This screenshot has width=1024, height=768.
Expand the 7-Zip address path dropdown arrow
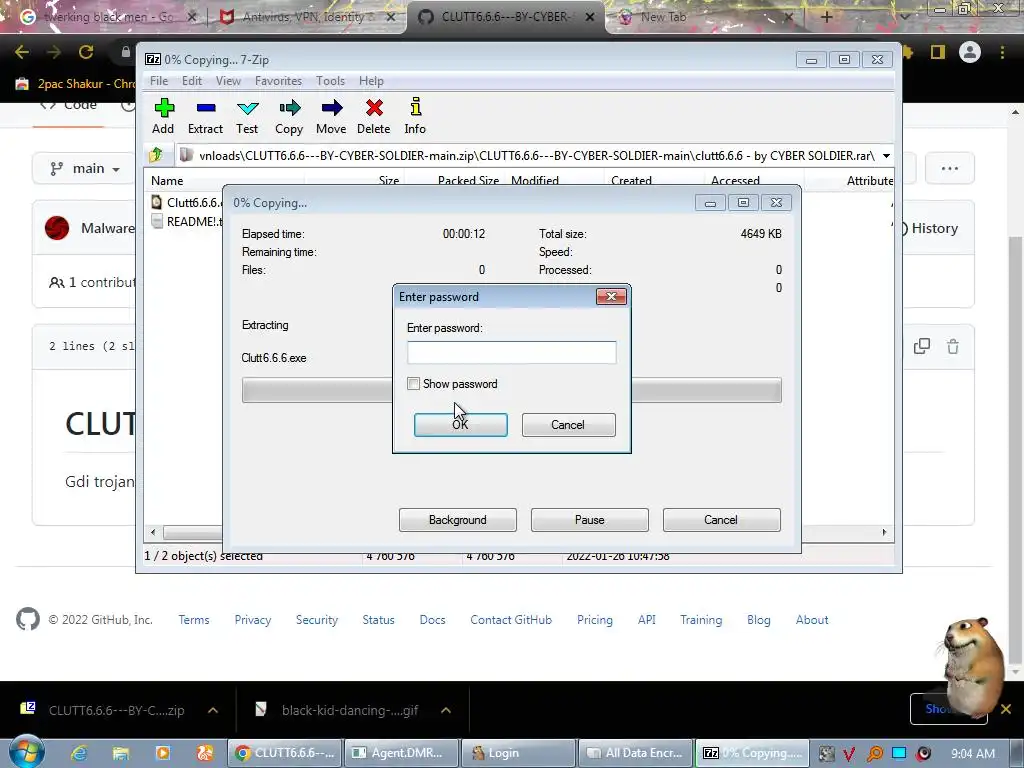click(x=886, y=155)
